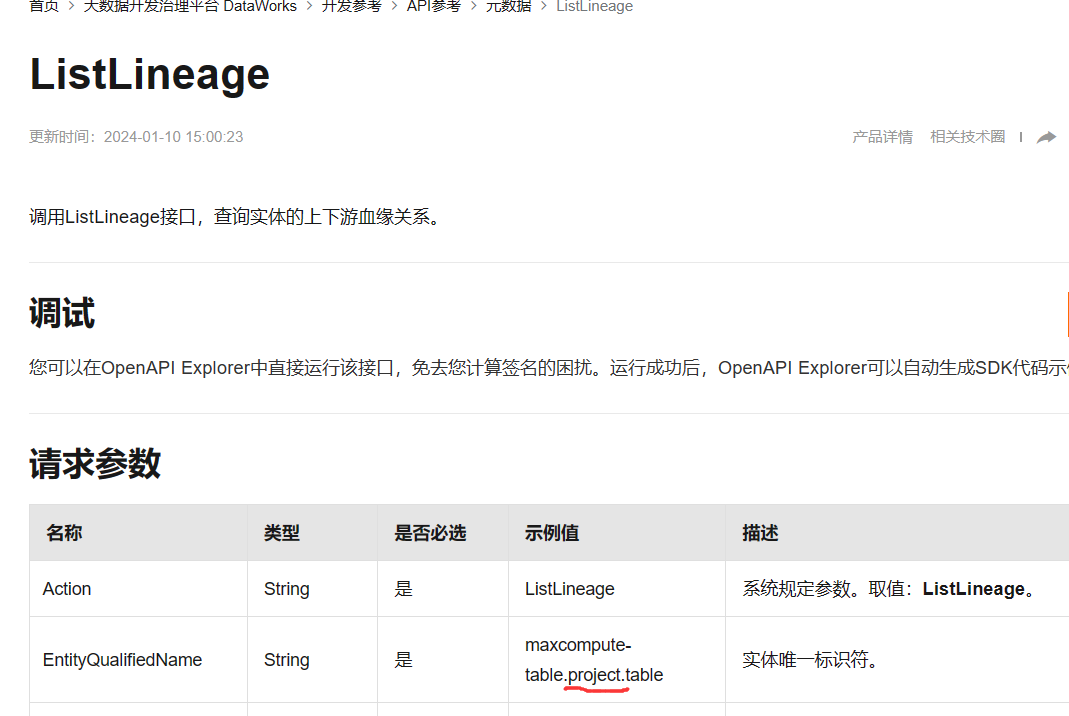Viewport: 1069px width, 716px height.
Task: Click String type in Action row
Action: (286, 588)
